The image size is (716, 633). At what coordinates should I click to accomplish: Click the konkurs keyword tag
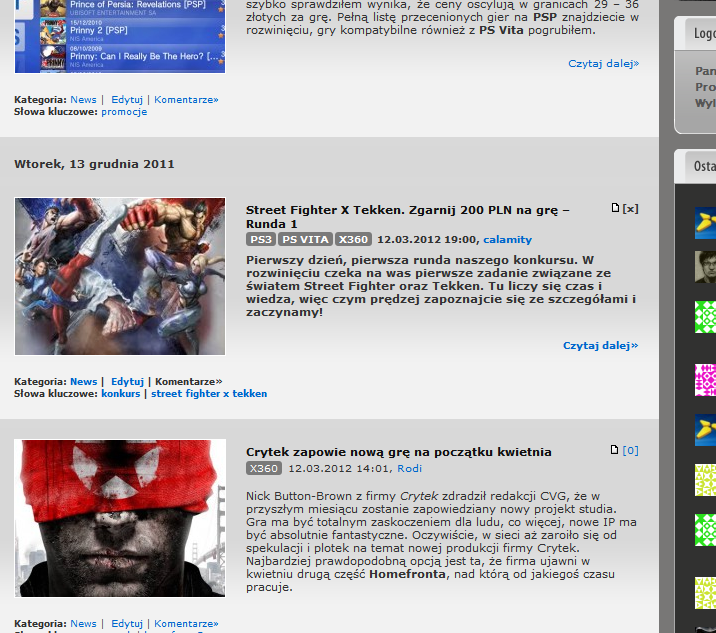[121, 394]
